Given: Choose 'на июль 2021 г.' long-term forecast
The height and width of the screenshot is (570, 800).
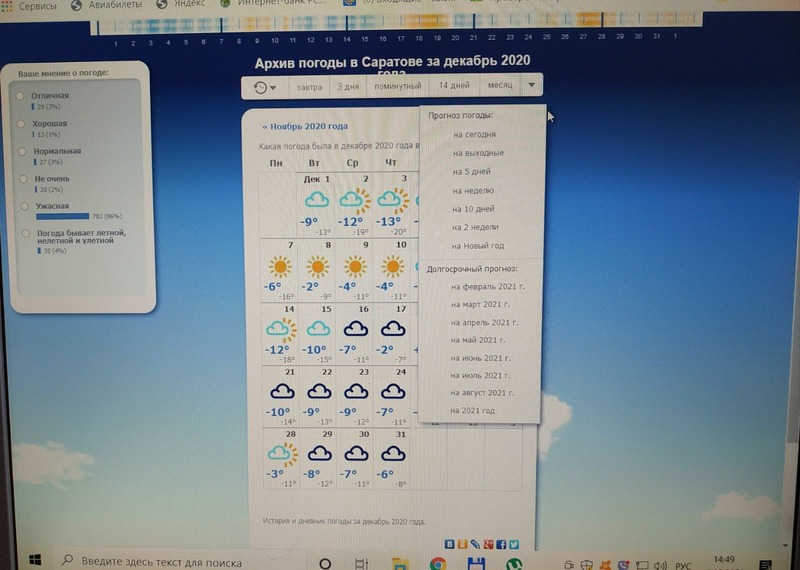Looking at the screenshot, I should [480, 376].
